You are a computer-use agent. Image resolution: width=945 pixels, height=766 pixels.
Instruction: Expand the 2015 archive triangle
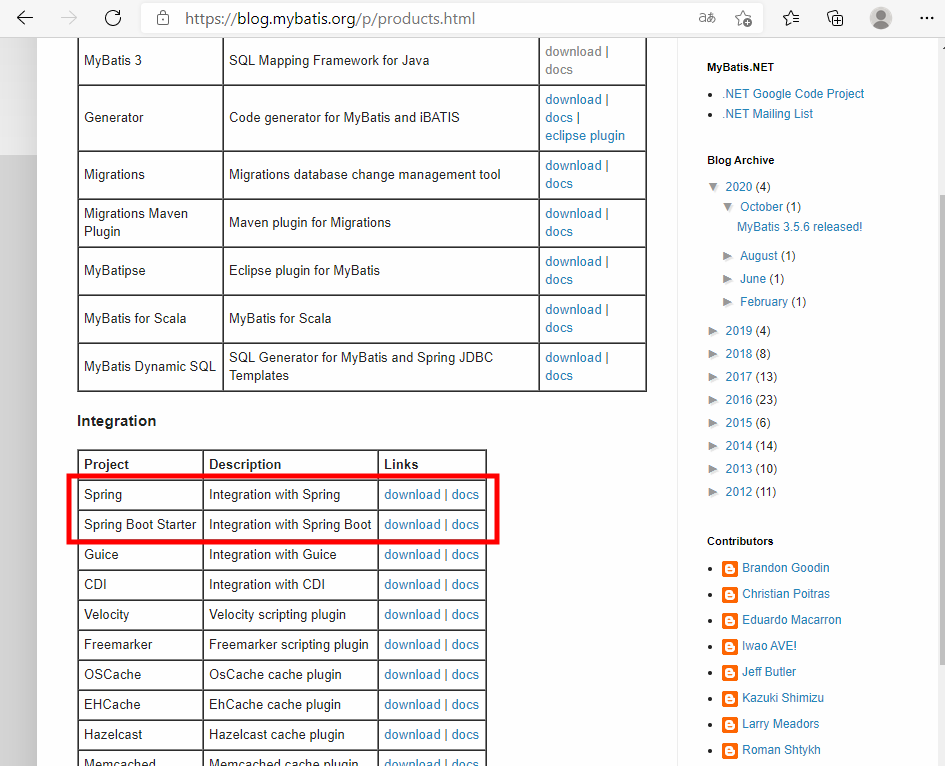(x=714, y=423)
